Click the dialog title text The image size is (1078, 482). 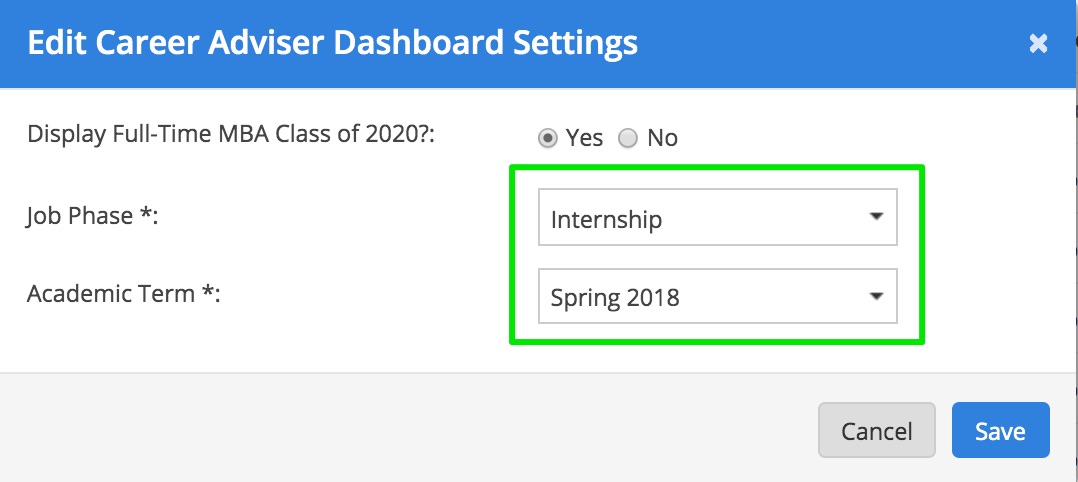point(332,43)
